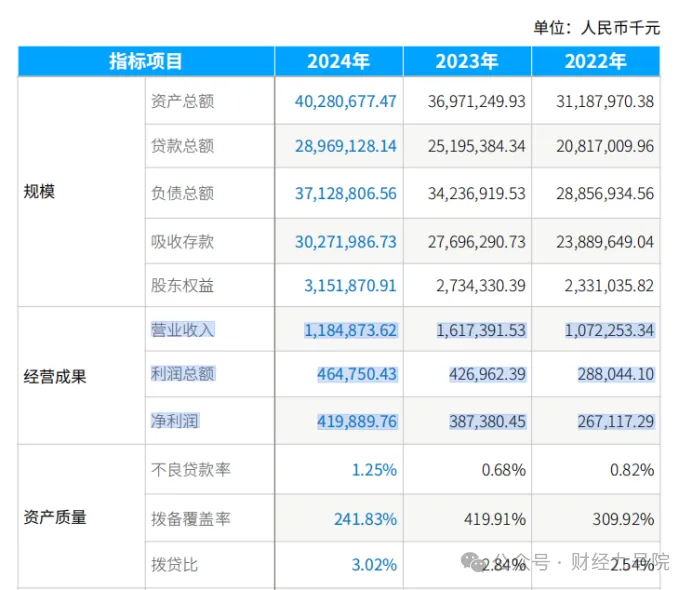This screenshot has width=692, height=590.
Task: Select the 负债总额 row label
Action: point(183,193)
